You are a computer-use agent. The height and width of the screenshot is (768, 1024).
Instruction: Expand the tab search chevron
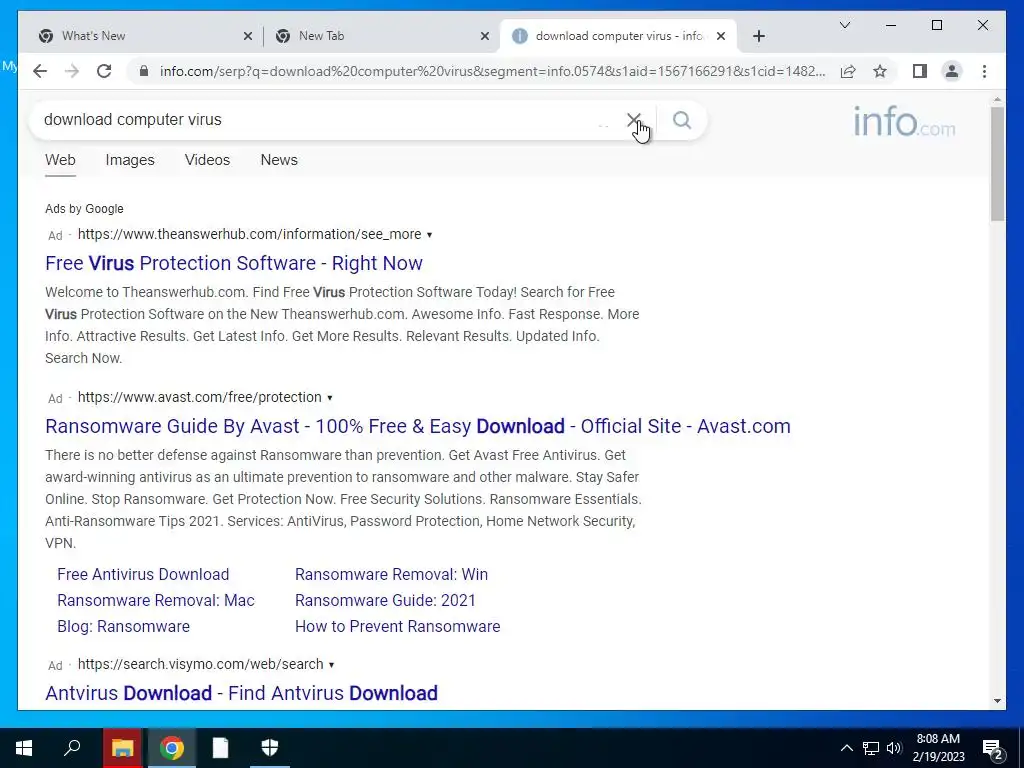click(x=844, y=25)
